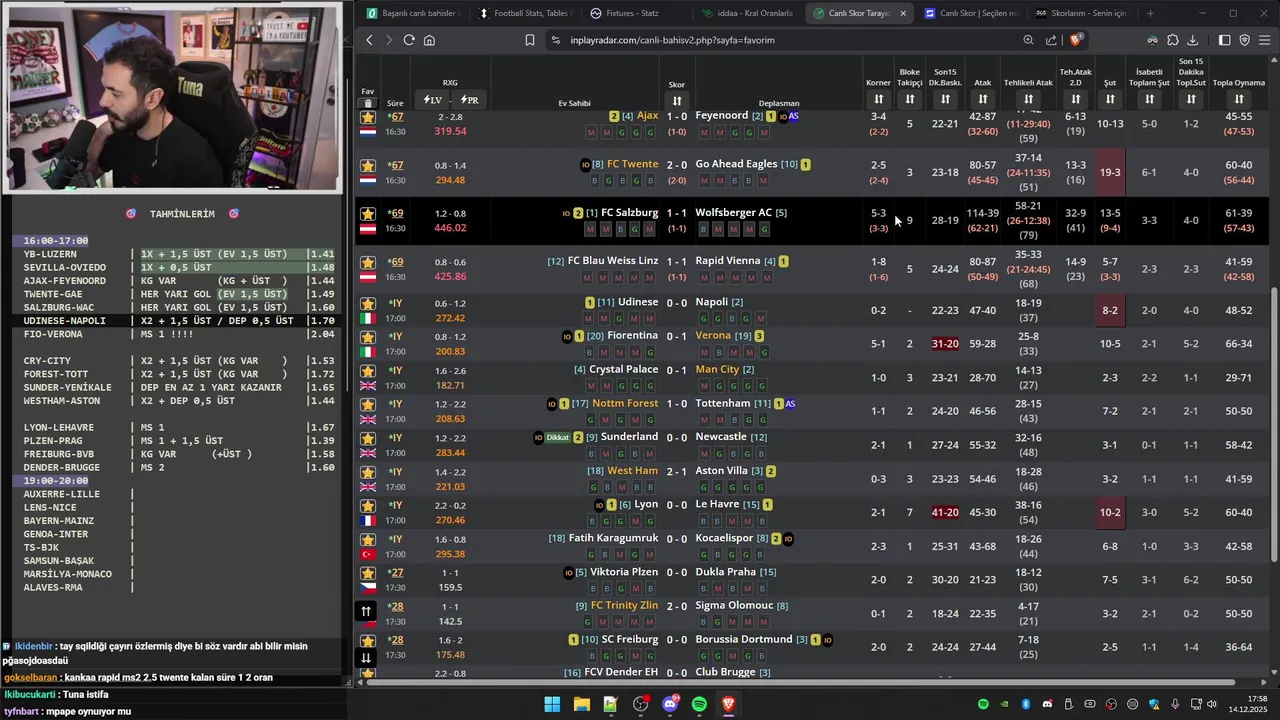Open the browser home page icon
Screen dimensions: 1280x720
tap(429, 40)
